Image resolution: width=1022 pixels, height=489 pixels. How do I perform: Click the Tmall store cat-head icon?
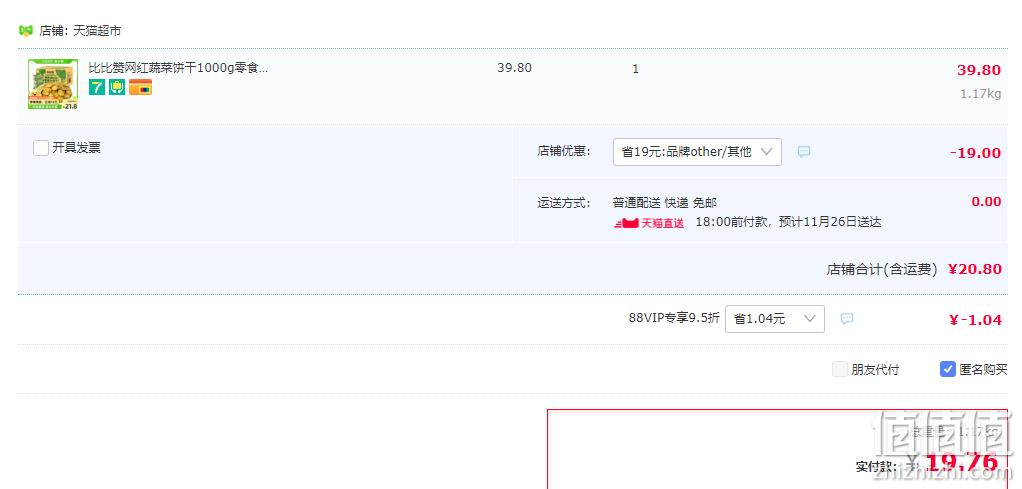point(25,31)
